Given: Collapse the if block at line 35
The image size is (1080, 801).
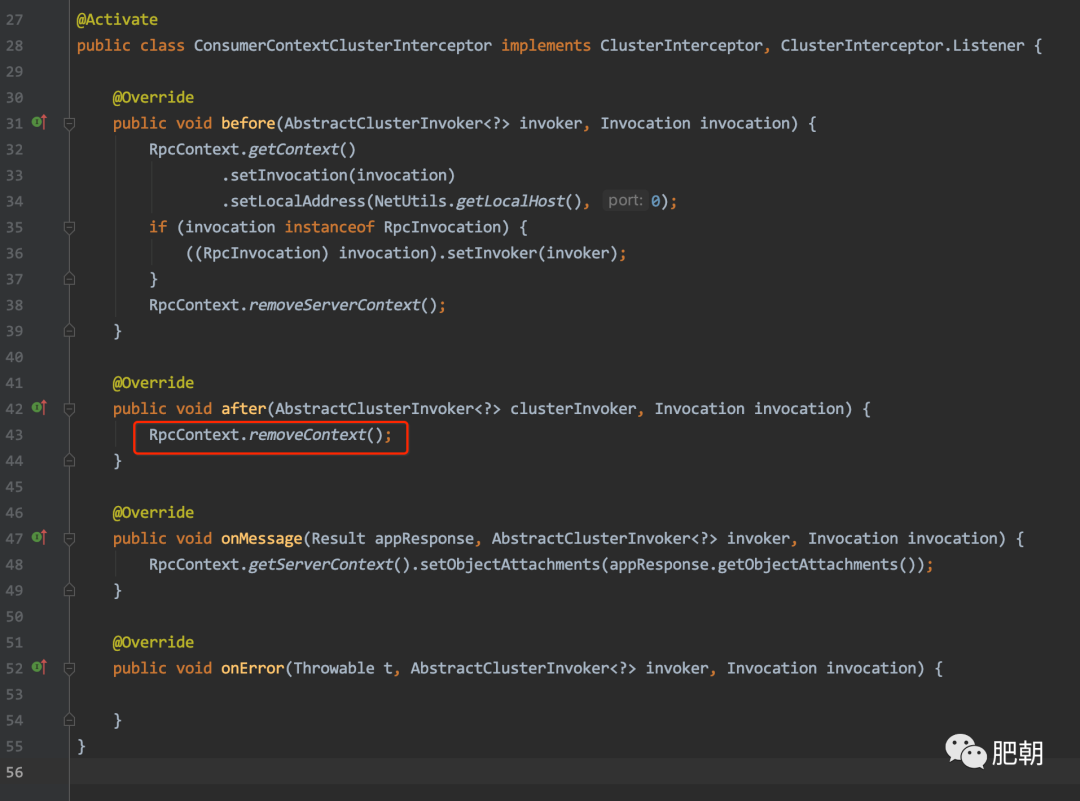Looking at the screenshot, I should click(x=70, y=227).
